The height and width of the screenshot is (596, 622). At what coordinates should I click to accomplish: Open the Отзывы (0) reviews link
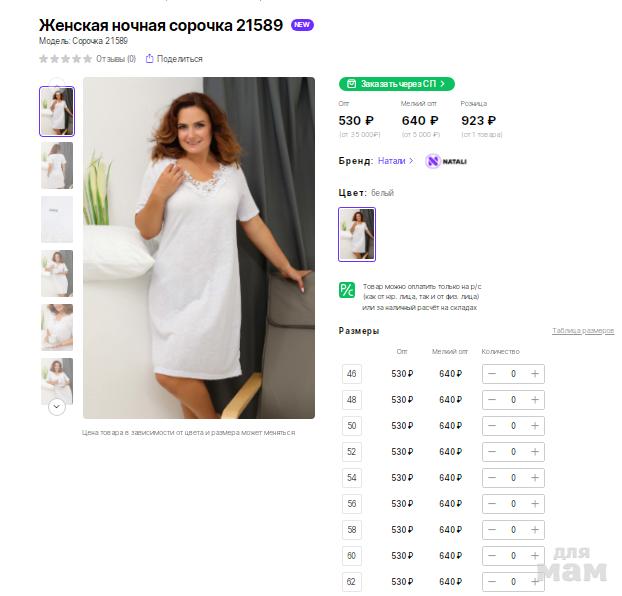[116, 59]
